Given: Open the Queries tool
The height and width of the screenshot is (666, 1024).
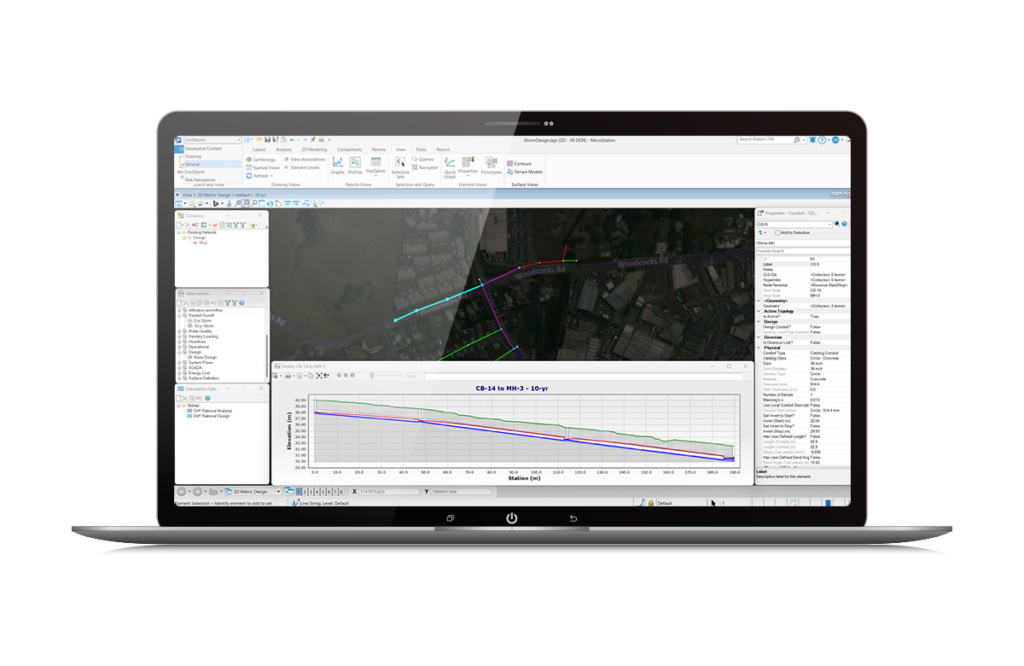Looking at the screenshot, I should click(426, 159).
